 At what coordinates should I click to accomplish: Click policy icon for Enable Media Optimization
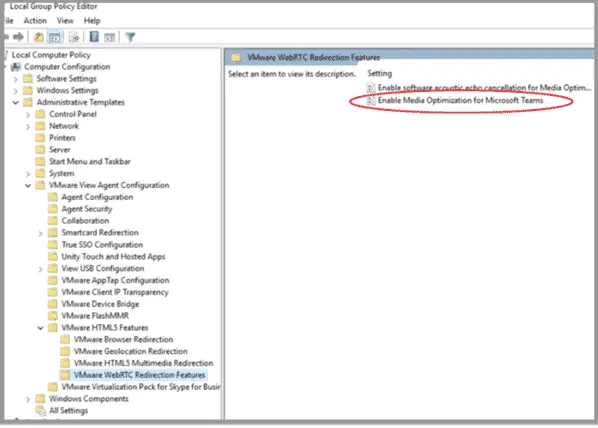click(371, 101)
